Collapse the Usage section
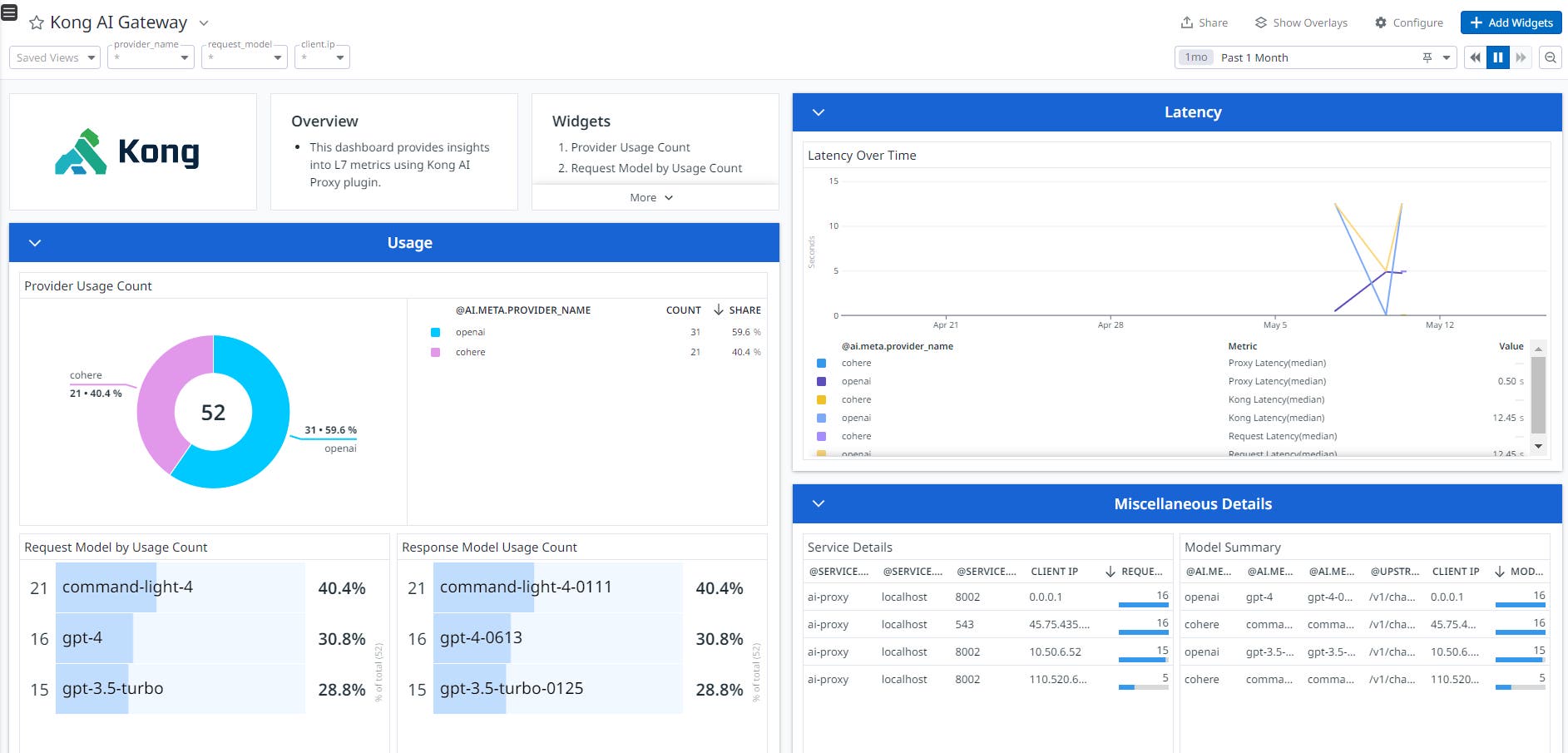The height and width of the screenshot is (753, 1568). 35,242
